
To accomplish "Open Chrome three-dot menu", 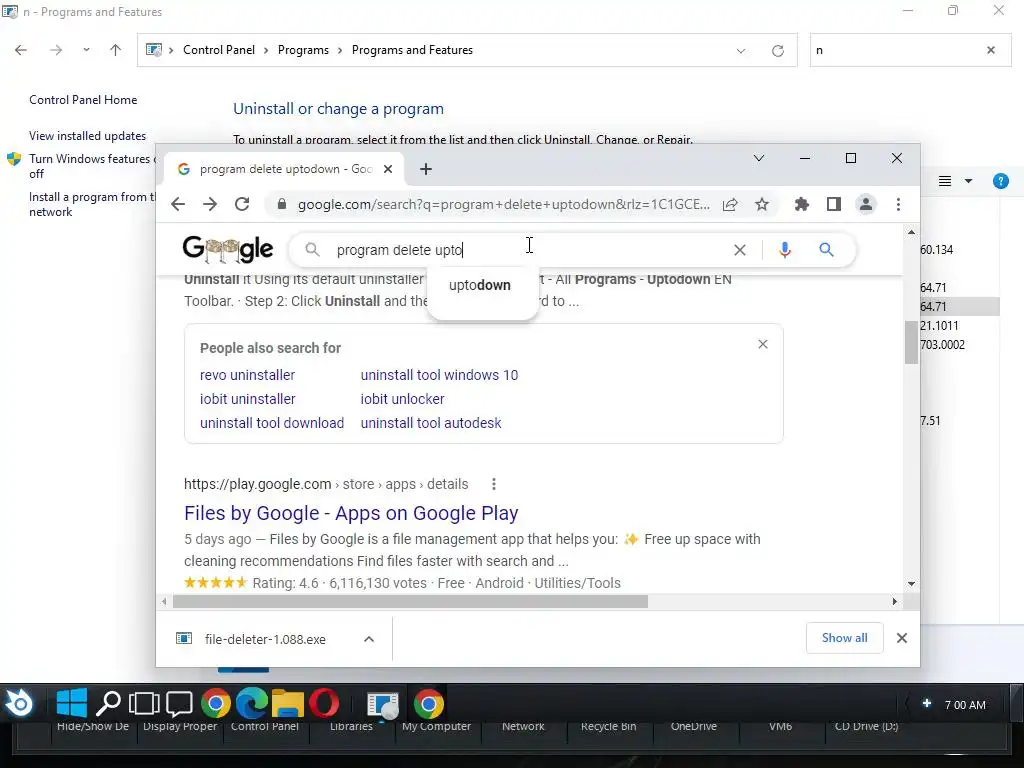I will [899, 204].
